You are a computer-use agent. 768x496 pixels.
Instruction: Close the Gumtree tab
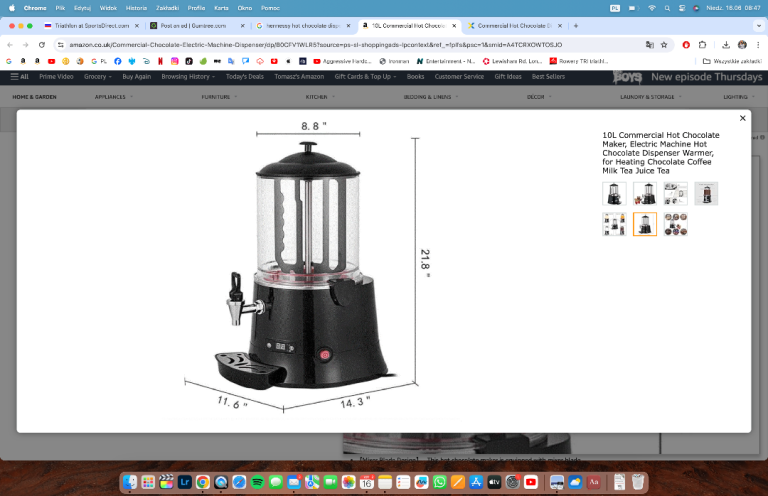pos(242,25)
